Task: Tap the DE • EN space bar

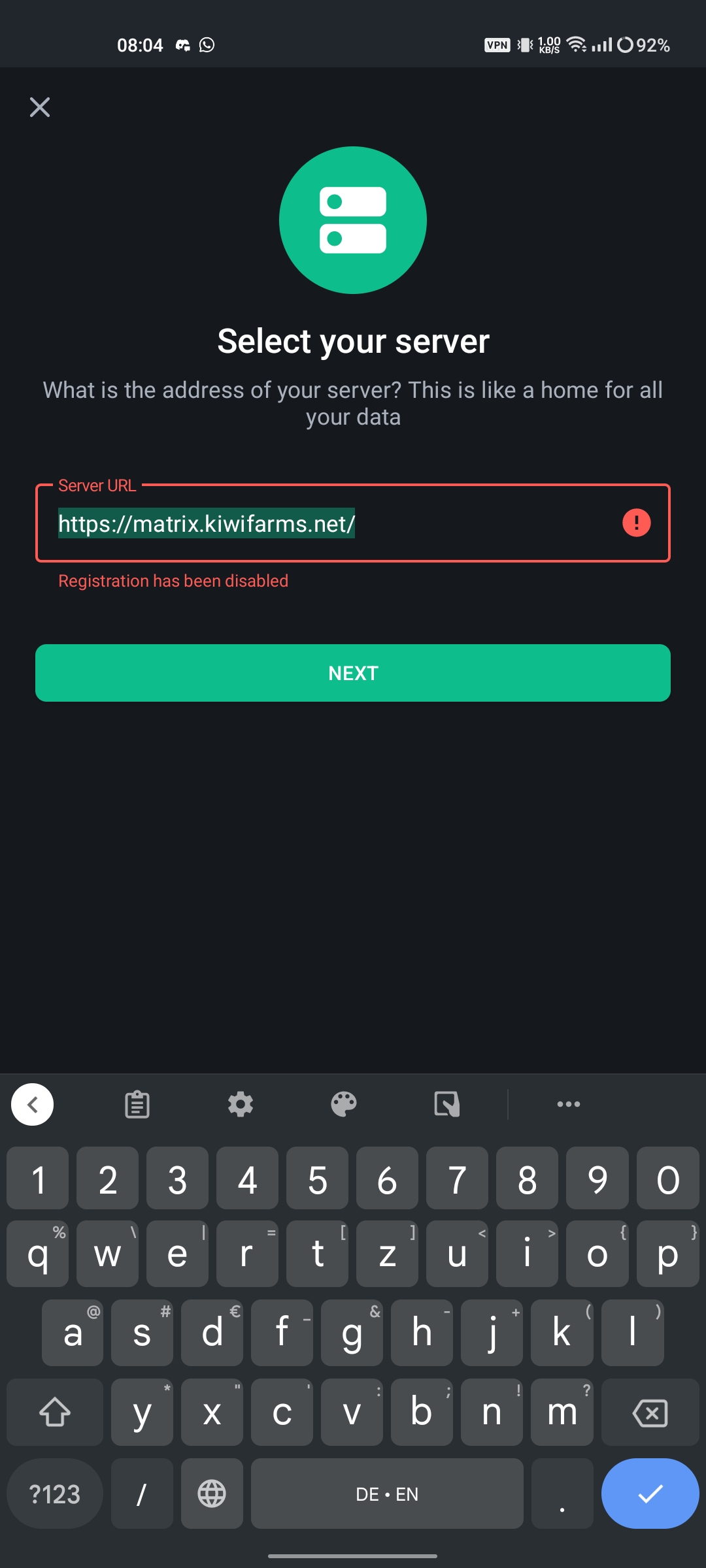Action: pos(387,1494)
